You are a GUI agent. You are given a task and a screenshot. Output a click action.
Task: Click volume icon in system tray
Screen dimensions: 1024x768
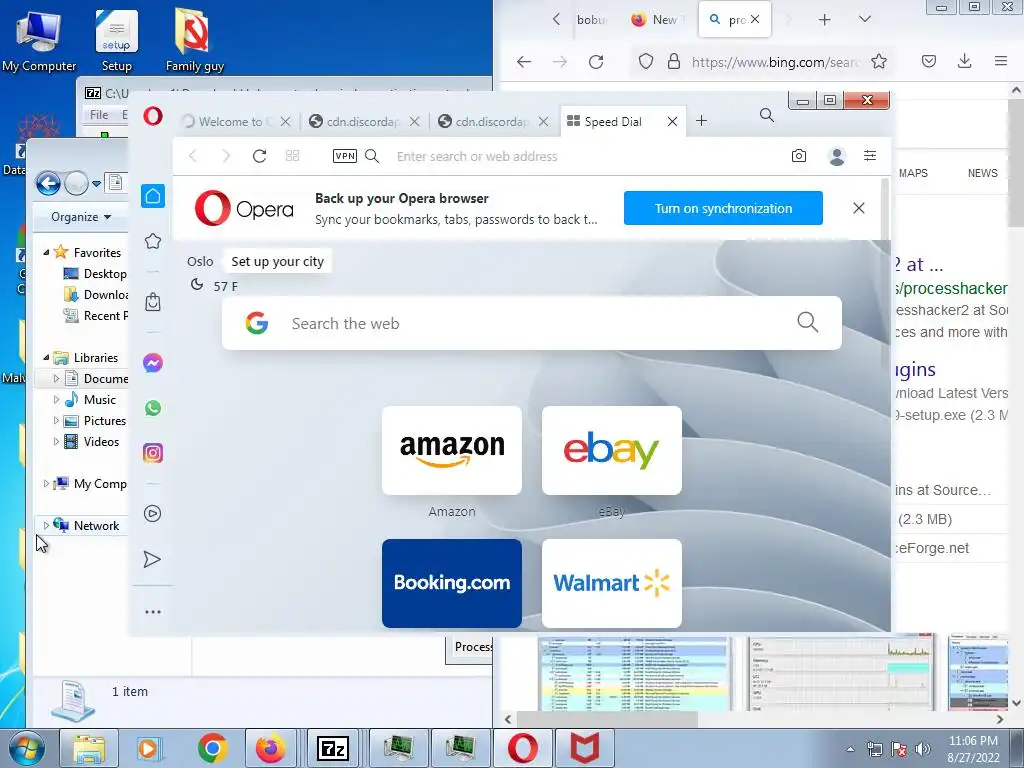(922, 749)
